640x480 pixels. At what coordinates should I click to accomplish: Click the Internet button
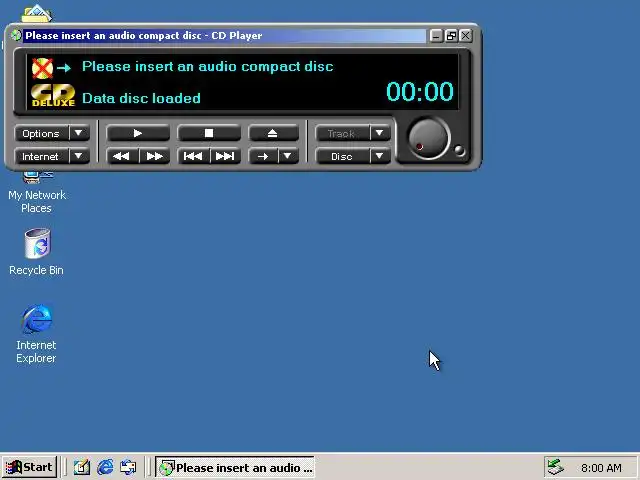pos(41,157)
